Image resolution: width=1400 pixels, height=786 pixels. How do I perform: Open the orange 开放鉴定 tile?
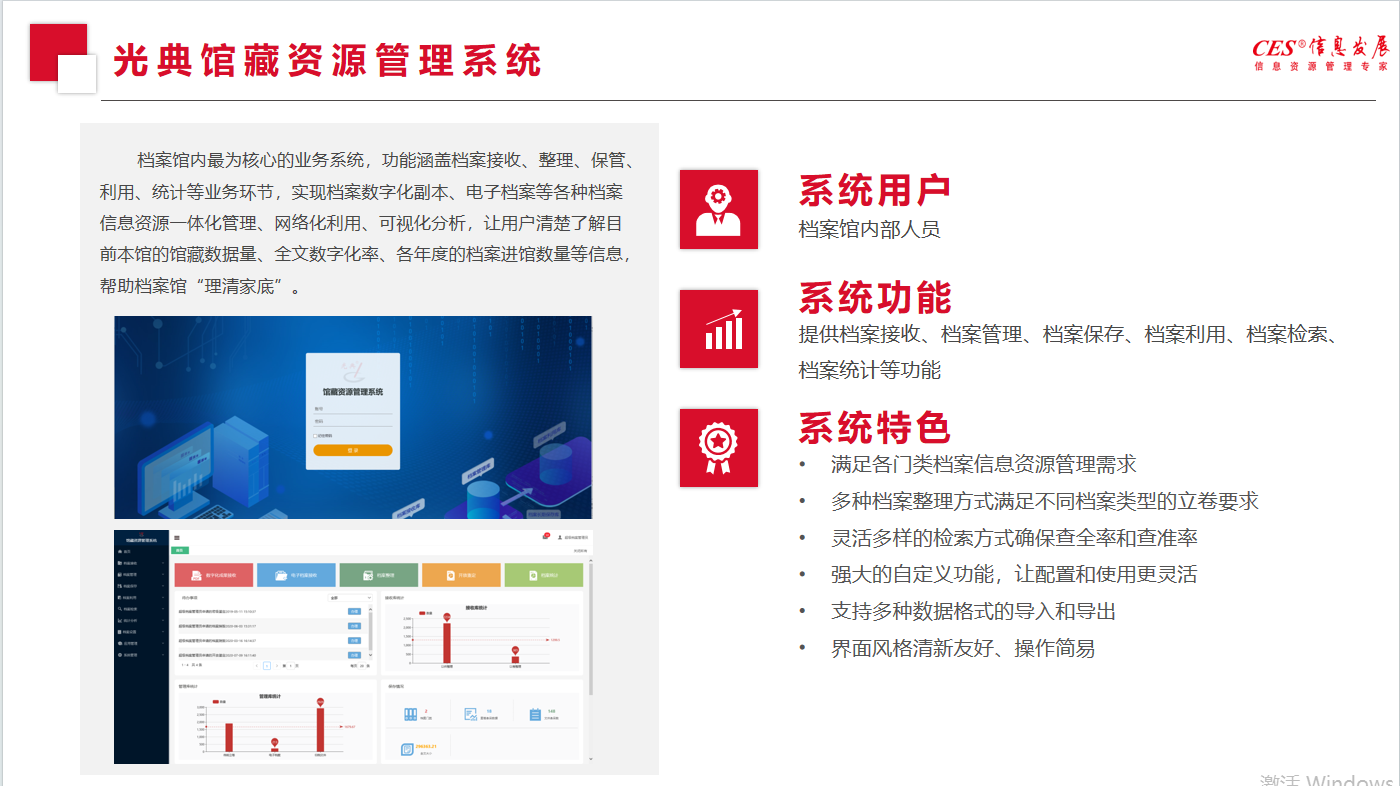click(461, 575)
